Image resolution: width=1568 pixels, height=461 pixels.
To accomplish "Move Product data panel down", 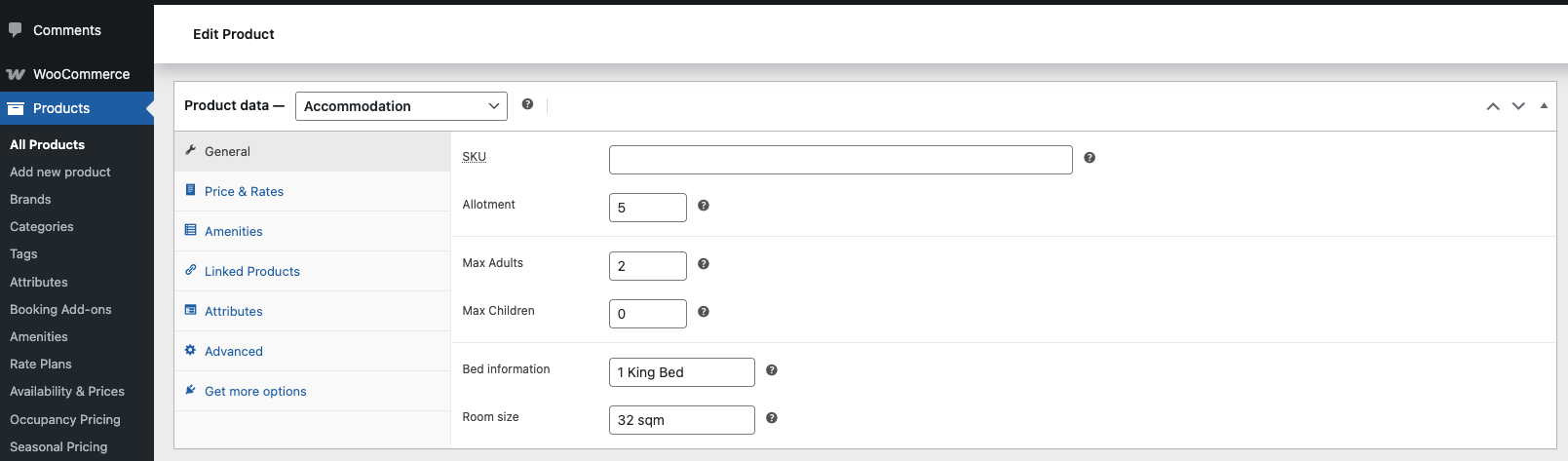I will click(x=1518, y=106).
